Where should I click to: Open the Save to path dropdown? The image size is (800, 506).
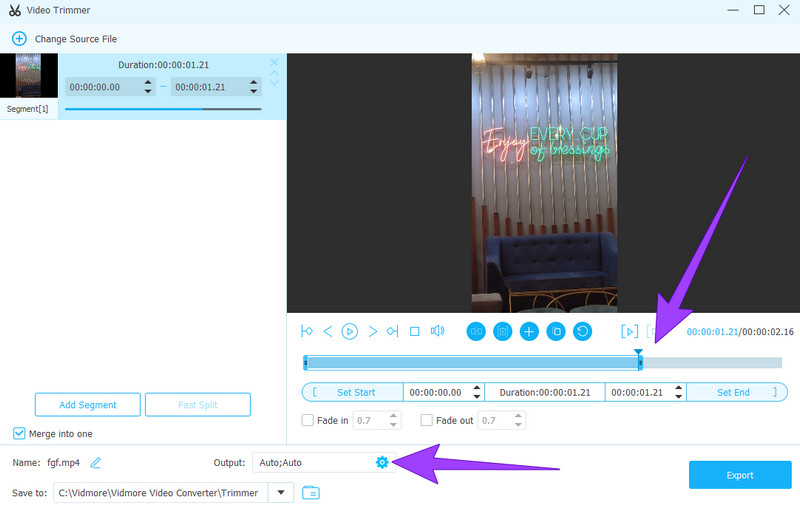(281, 493)
